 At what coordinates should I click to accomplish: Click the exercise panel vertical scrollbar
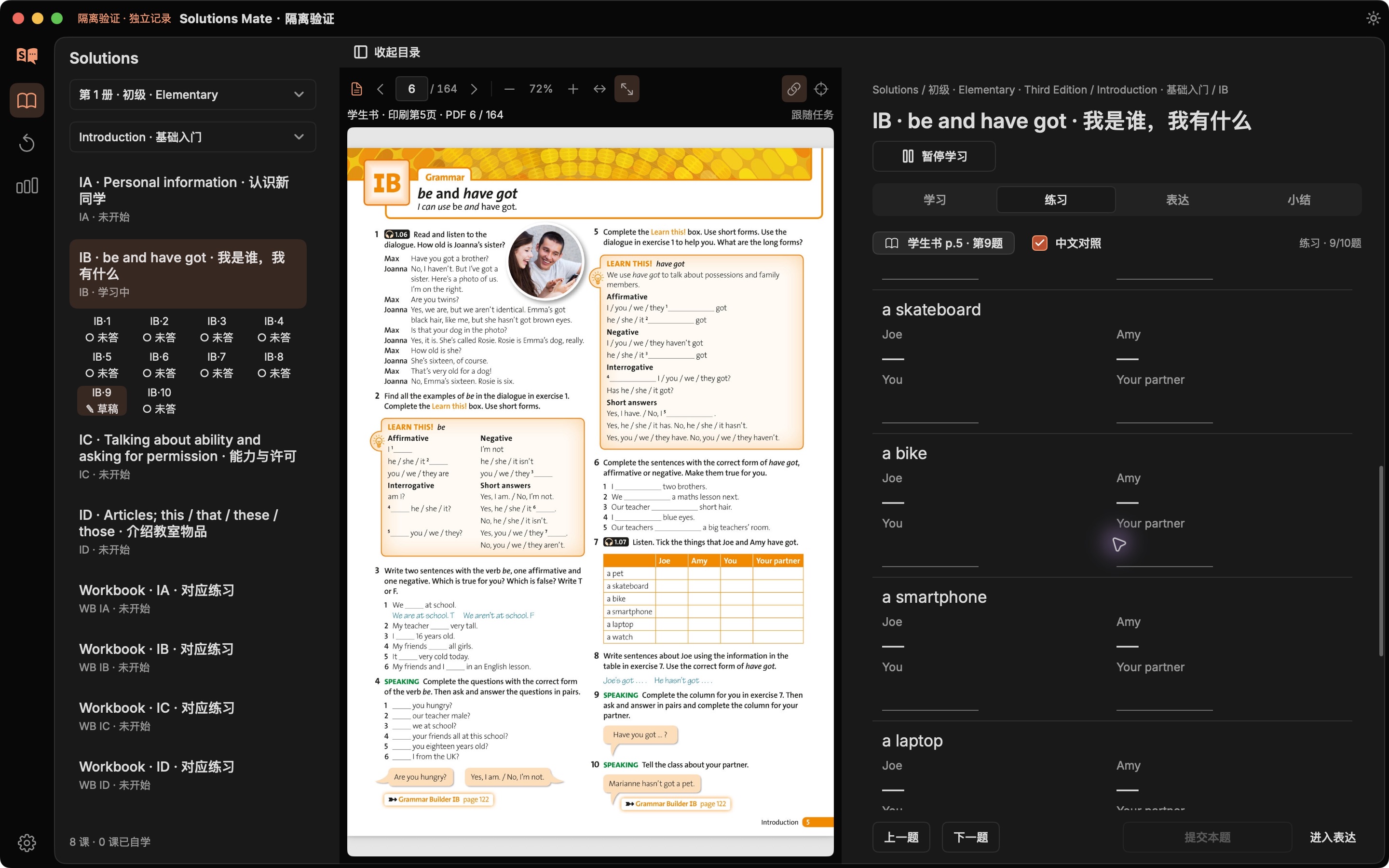coord(1381,561)
